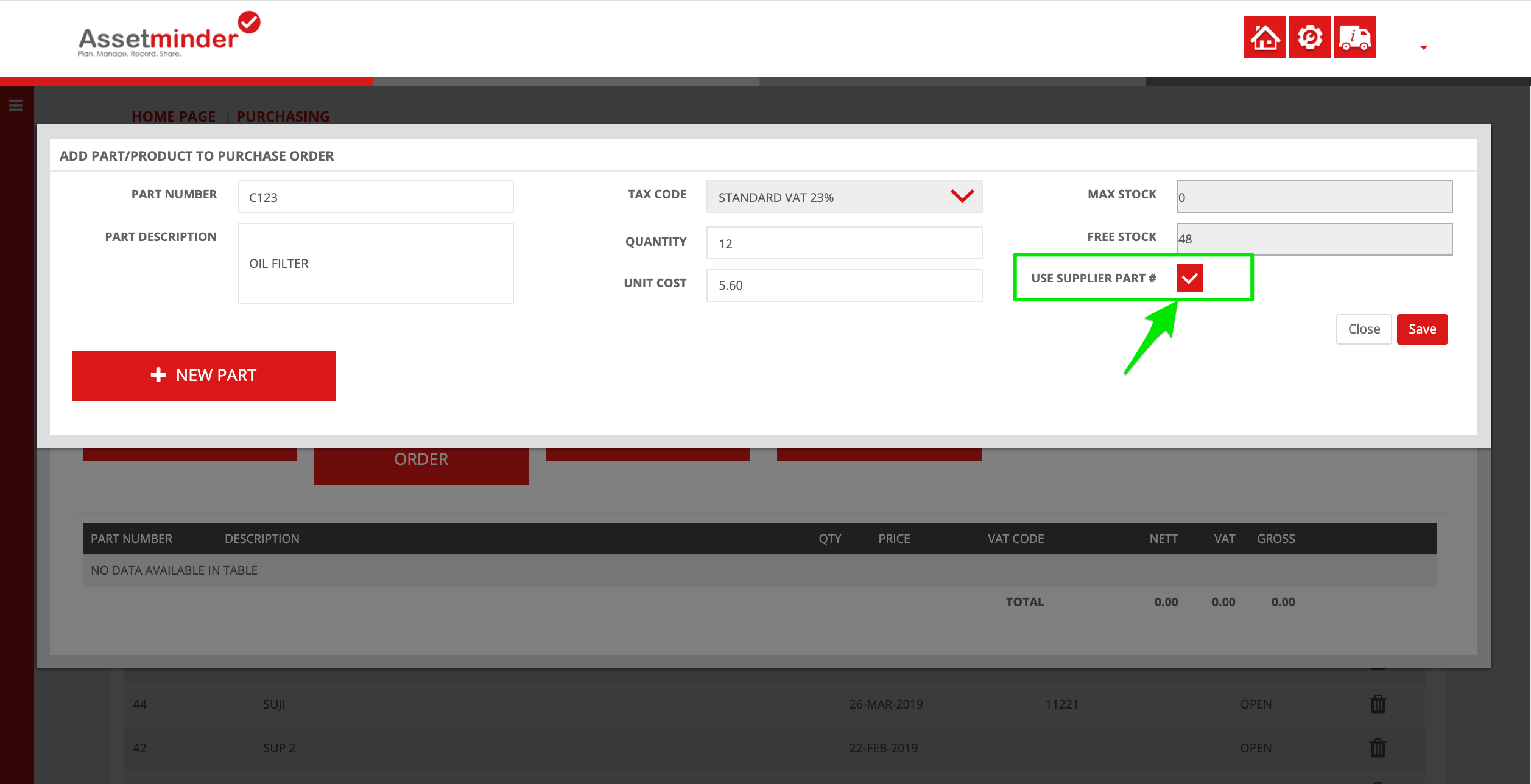Open the hamburger side menu
1531x784 pixels.
click(16, 105)
